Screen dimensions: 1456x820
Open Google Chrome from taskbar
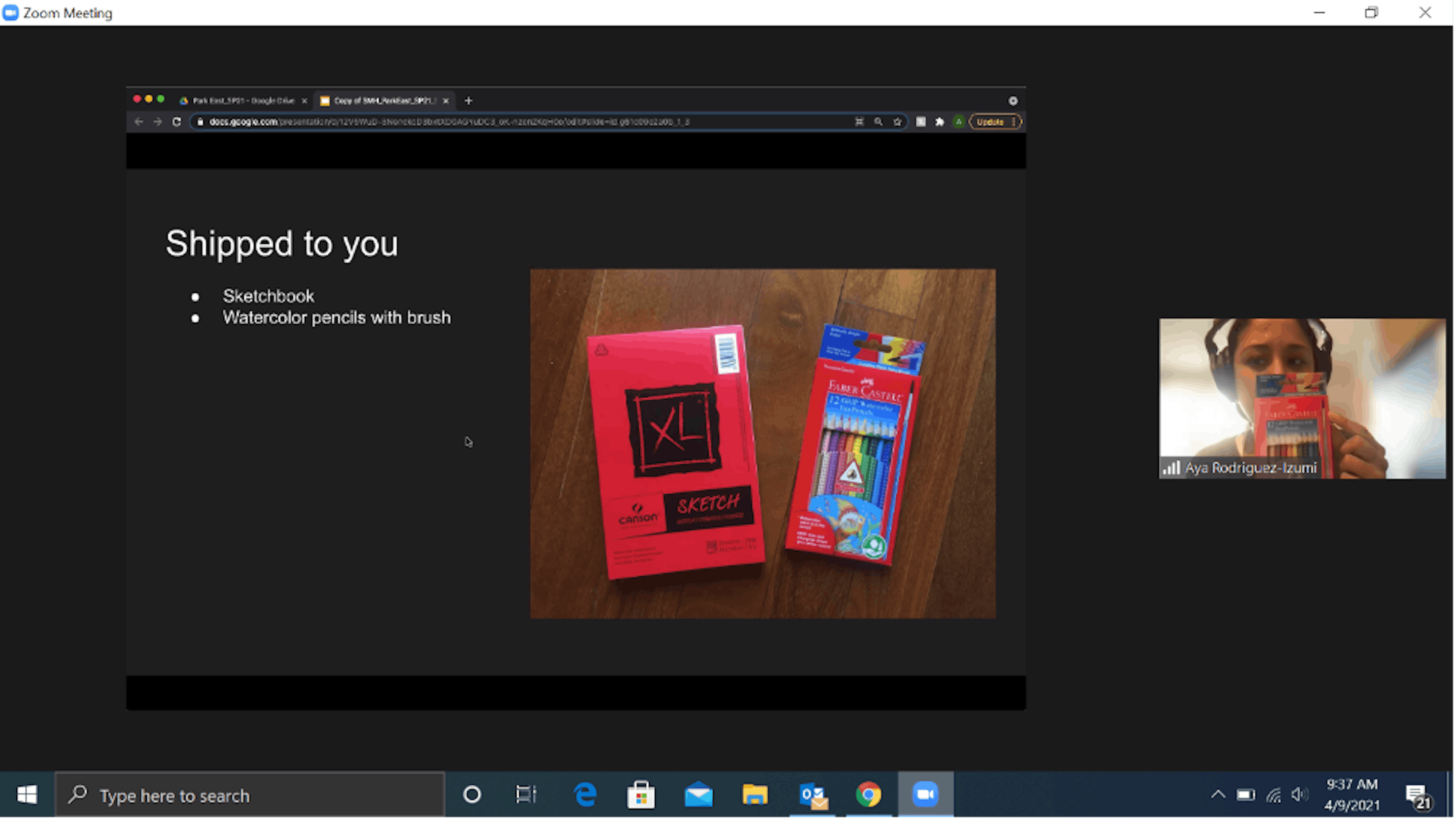[x=869, y=794]
